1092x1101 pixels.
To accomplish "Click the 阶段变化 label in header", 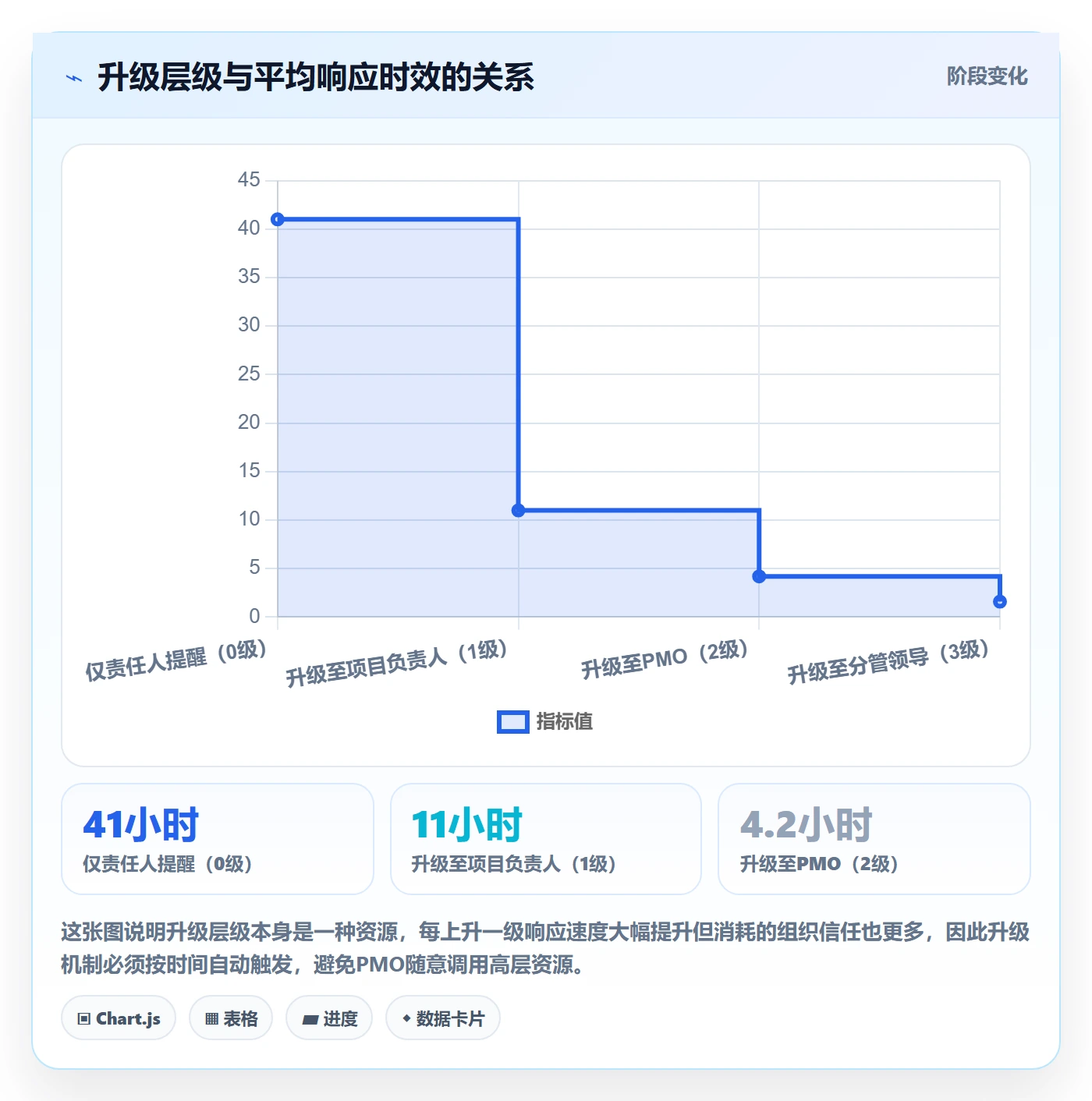I will coord(987,76).
